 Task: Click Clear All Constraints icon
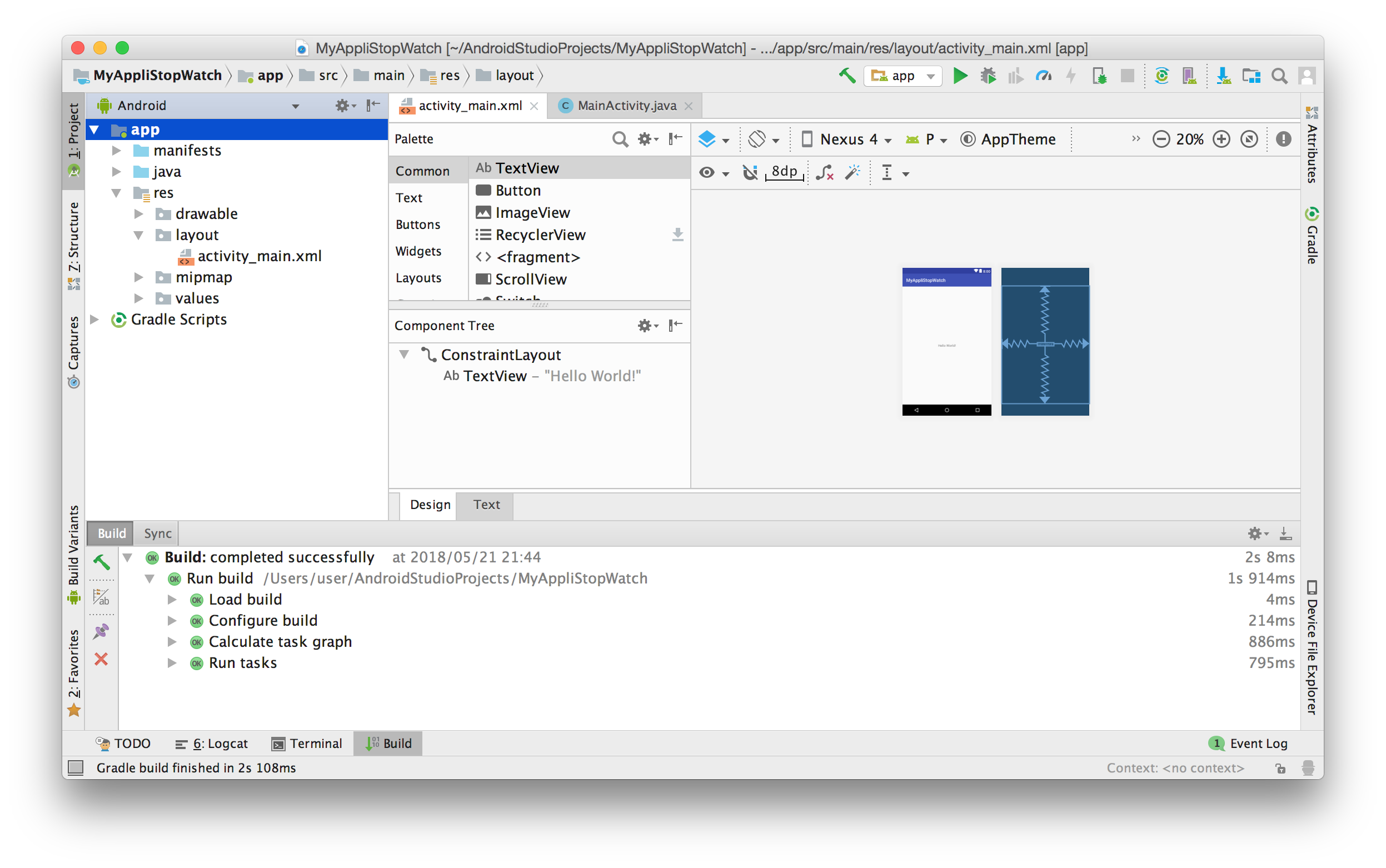pyautogui.click(x=825, y=173)
